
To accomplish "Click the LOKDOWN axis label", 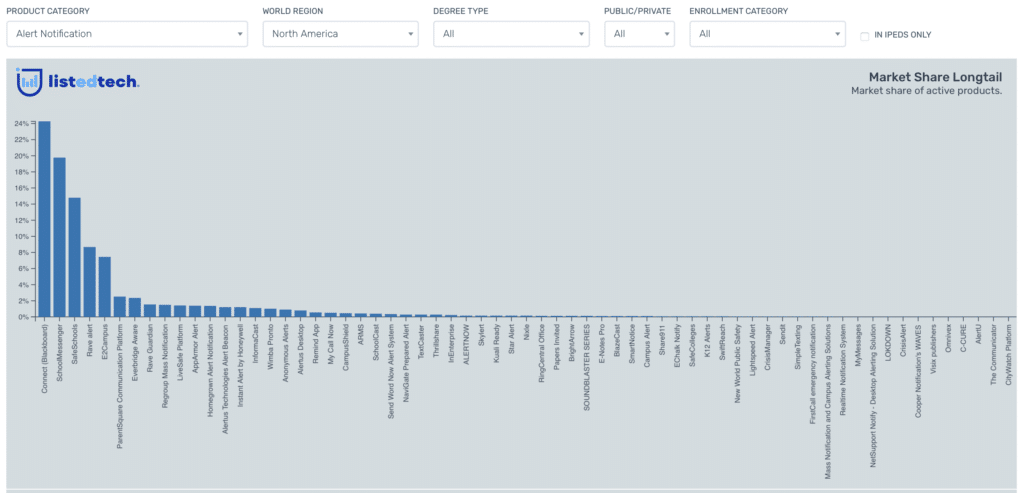I will (887, 342).
